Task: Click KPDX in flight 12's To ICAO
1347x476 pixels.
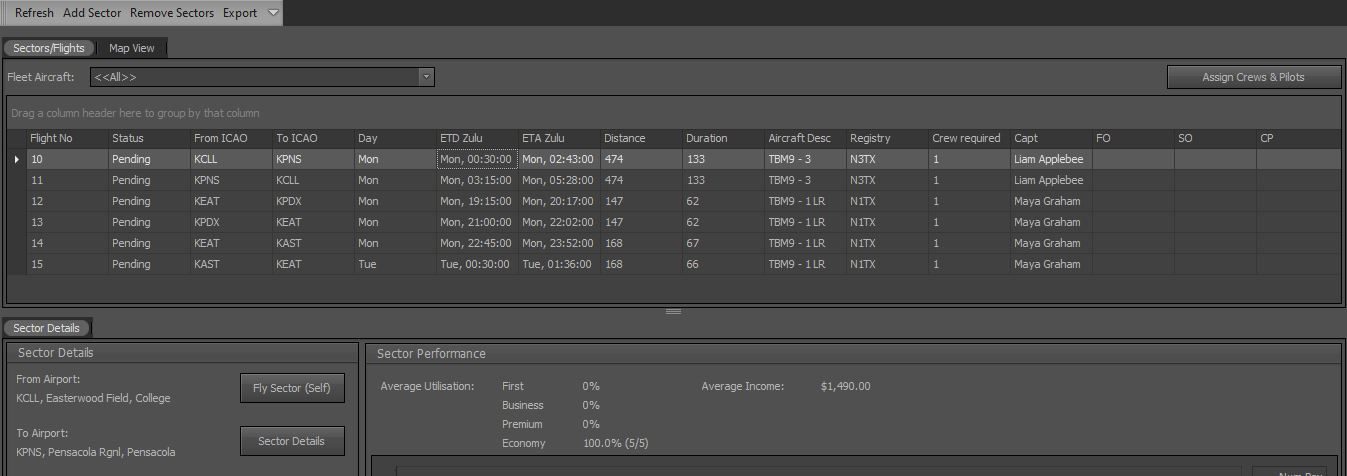Action: click(x=313, y=201)
